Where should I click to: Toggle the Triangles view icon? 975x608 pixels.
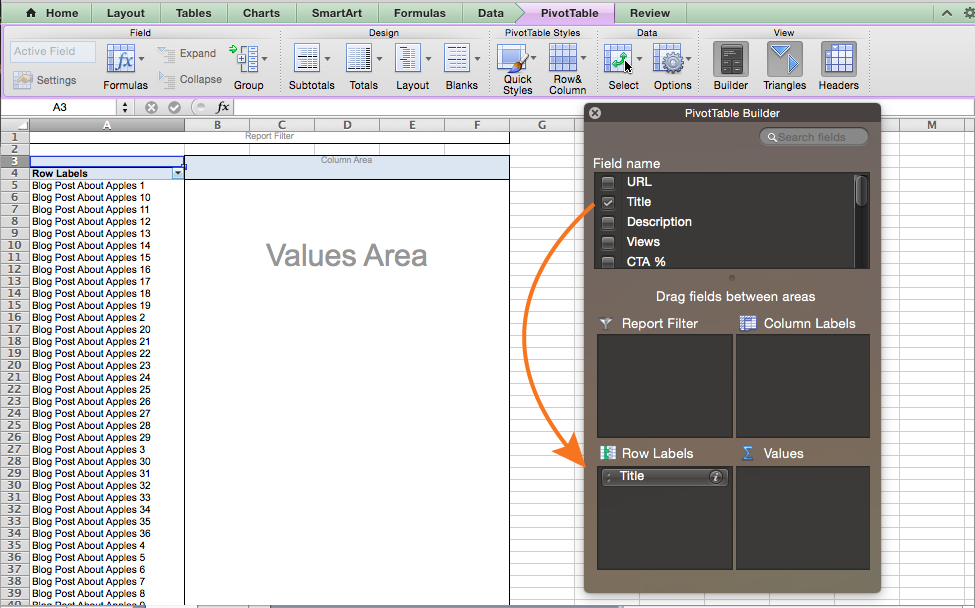(x=784, y=60)
